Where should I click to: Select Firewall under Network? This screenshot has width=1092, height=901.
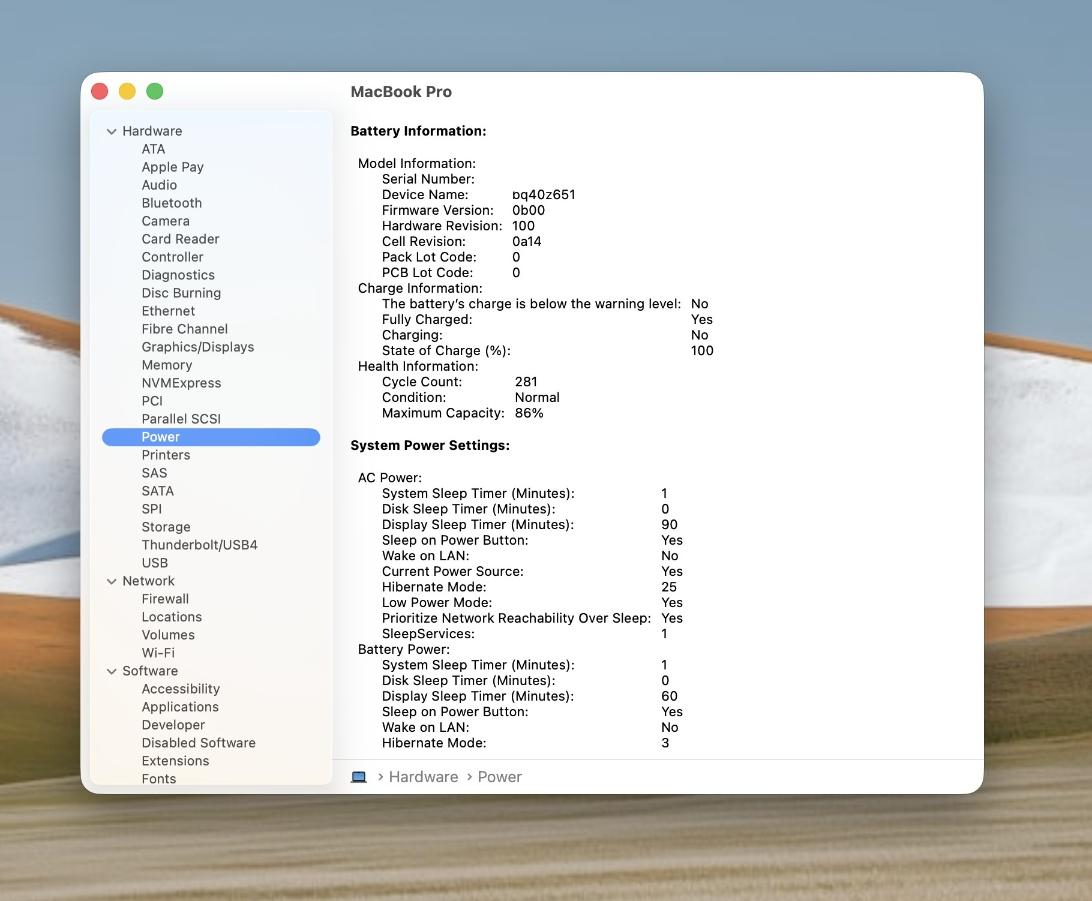tap(165, 599)
